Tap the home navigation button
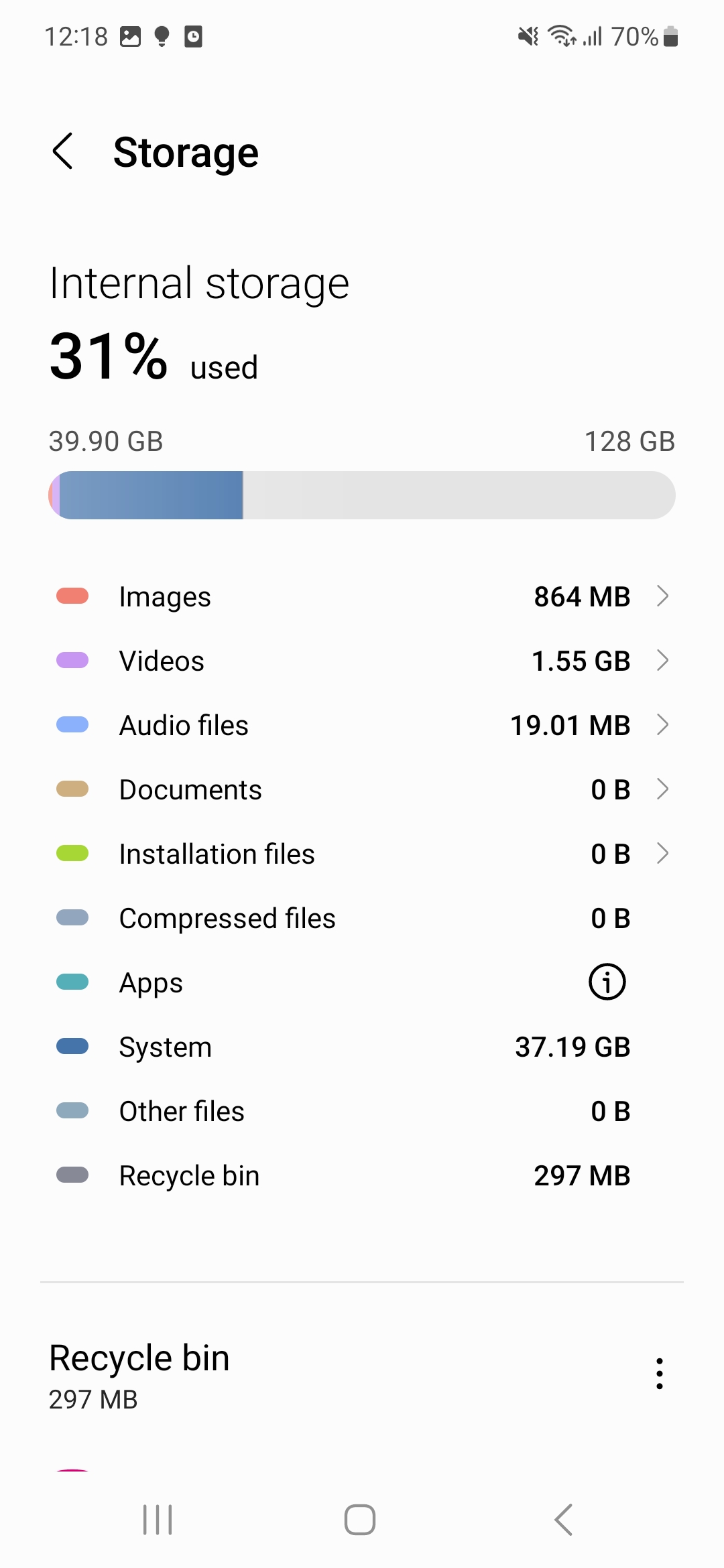The height and width of the screenshot is (1568, 724). coord(360,1520)
